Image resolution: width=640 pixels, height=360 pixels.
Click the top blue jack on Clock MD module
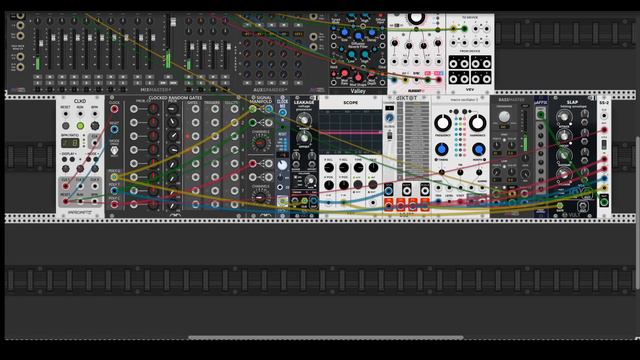(x=282, y=113)
